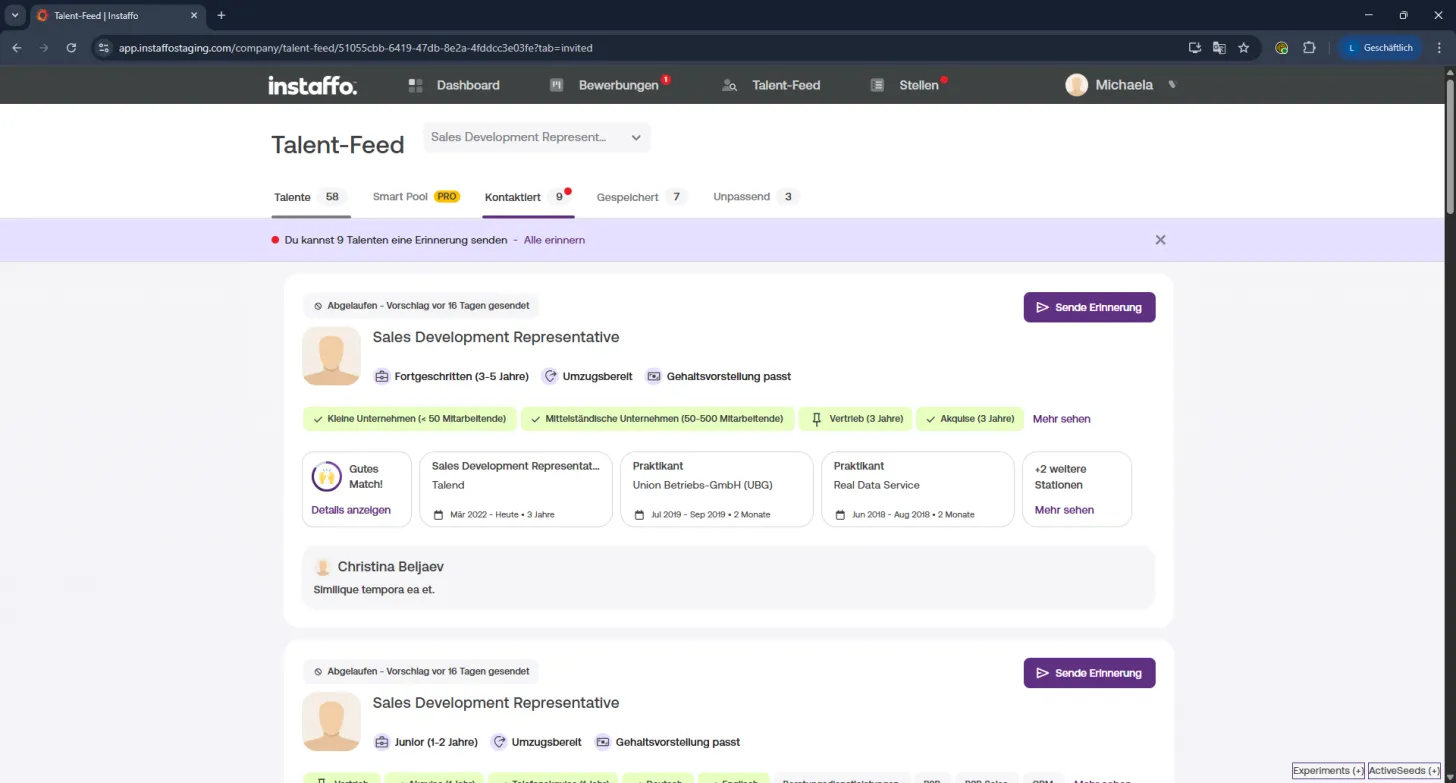Image resolution: width=1456 pixels, height=783 pixels.
Task: Click the browser reload icon
Action: pyautogui.click(x=71, y=47)
